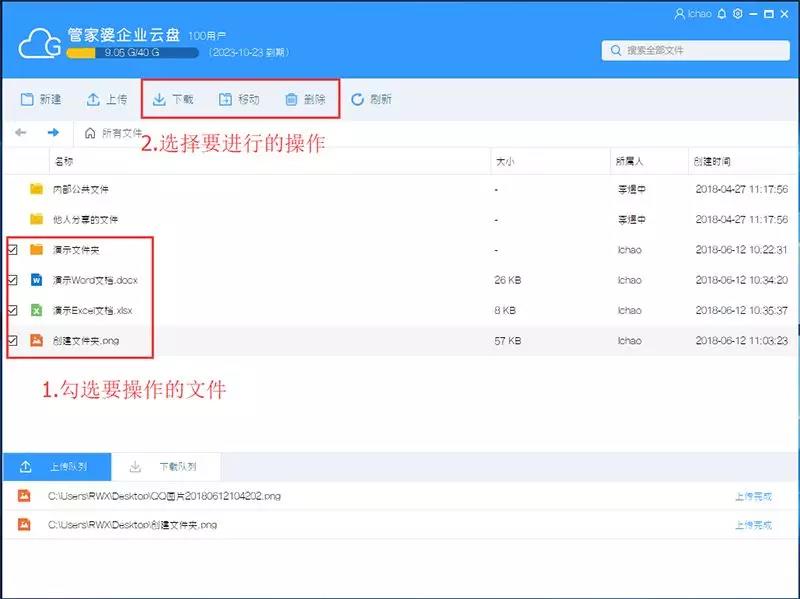800x599 pixels.
Task: Click the 刷新 (refresh) toolbar button
Action: click(371, 99)
